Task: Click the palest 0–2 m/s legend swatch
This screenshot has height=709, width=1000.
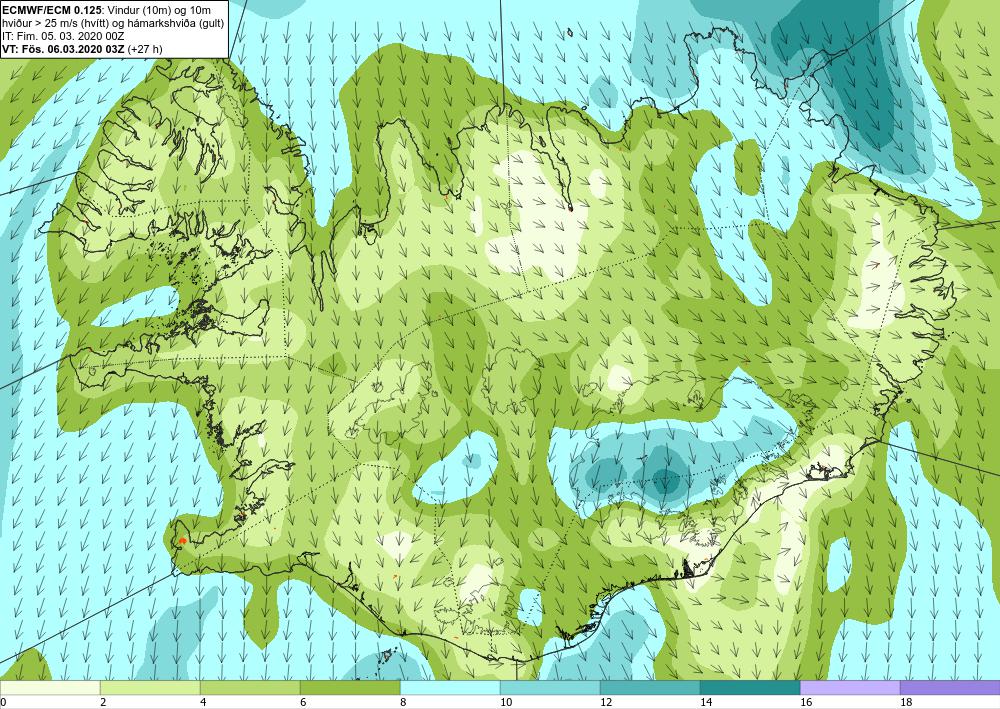Action: 50,687
